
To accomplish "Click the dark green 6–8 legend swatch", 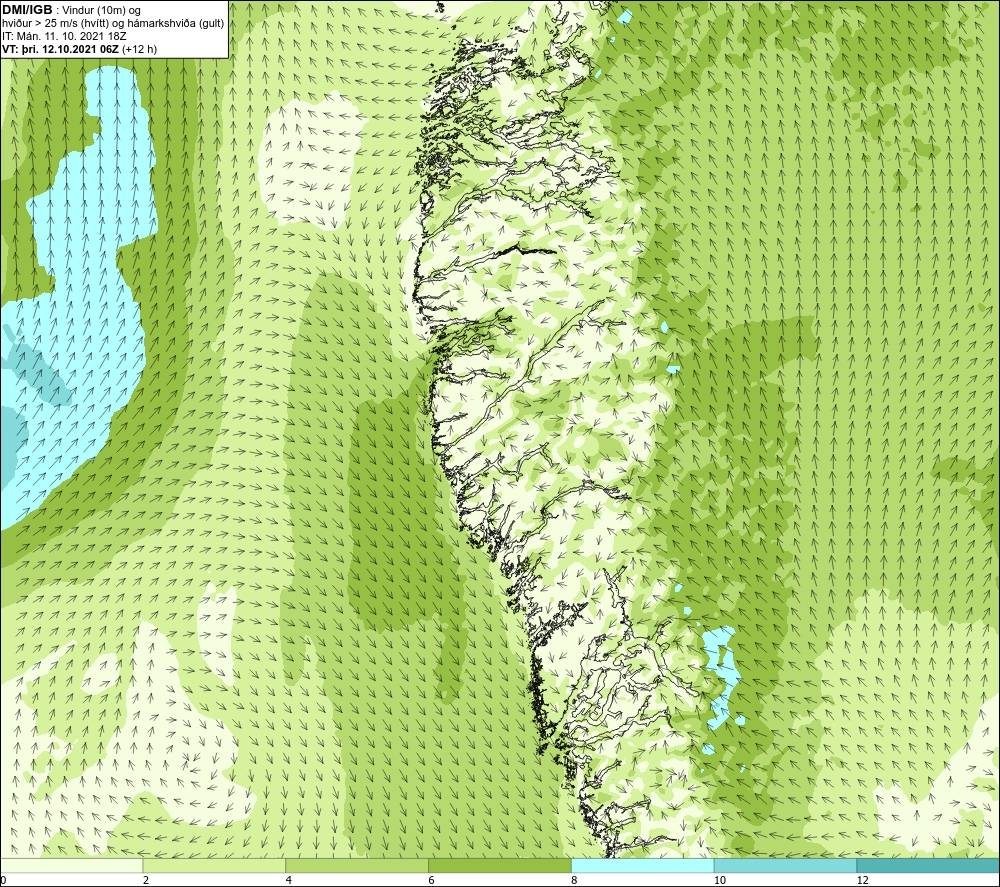I will click(500, 865).
